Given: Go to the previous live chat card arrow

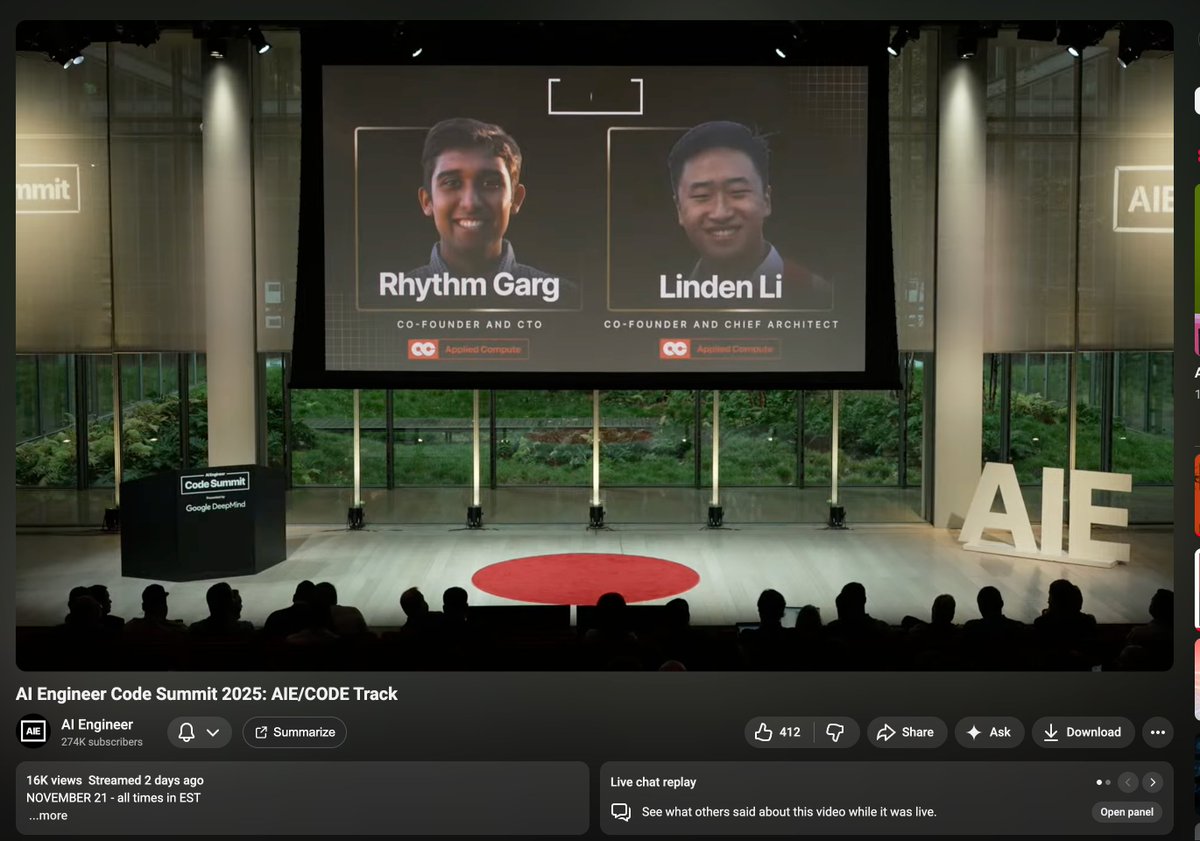Looking at the screenshot, I should tap(1128, 782).
